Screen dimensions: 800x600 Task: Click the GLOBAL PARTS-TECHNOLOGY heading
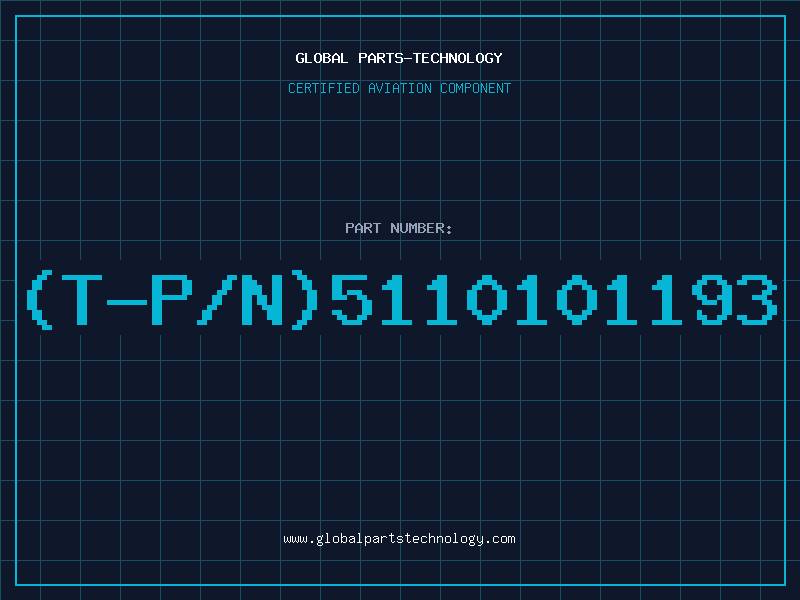[399, 58]
